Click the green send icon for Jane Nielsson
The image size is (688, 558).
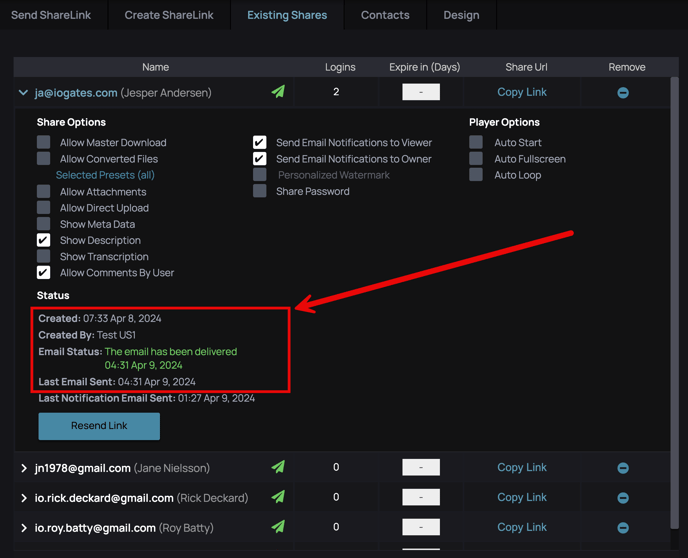(x=278, y=467)
